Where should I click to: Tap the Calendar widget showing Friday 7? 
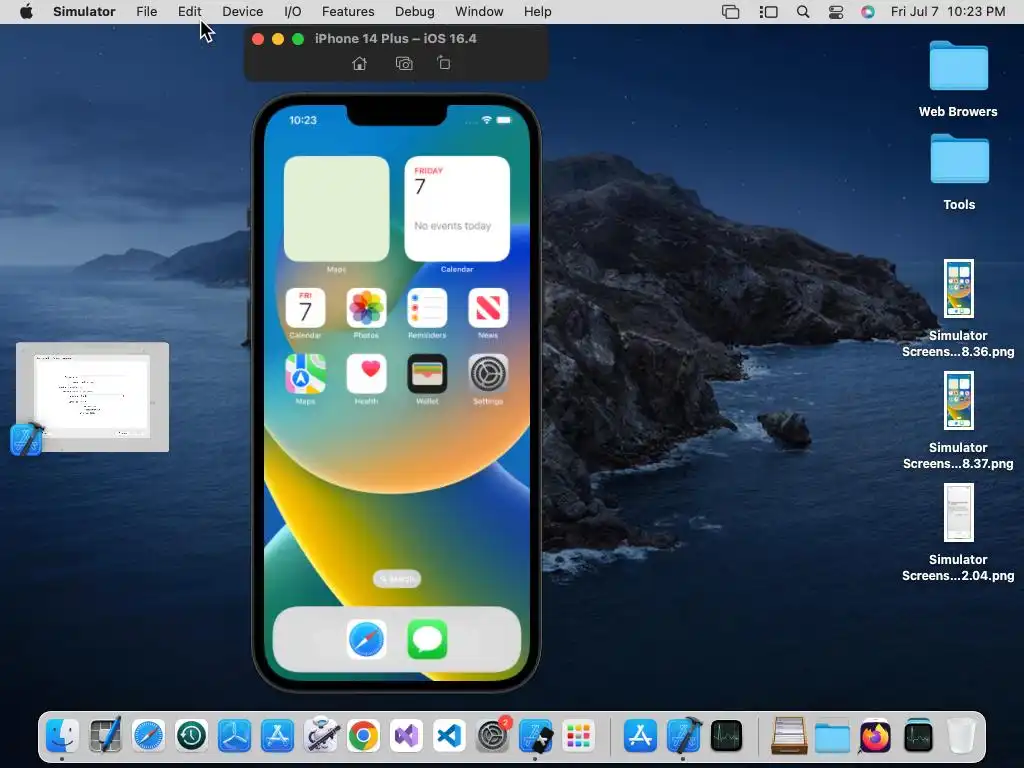pos(457,209)
